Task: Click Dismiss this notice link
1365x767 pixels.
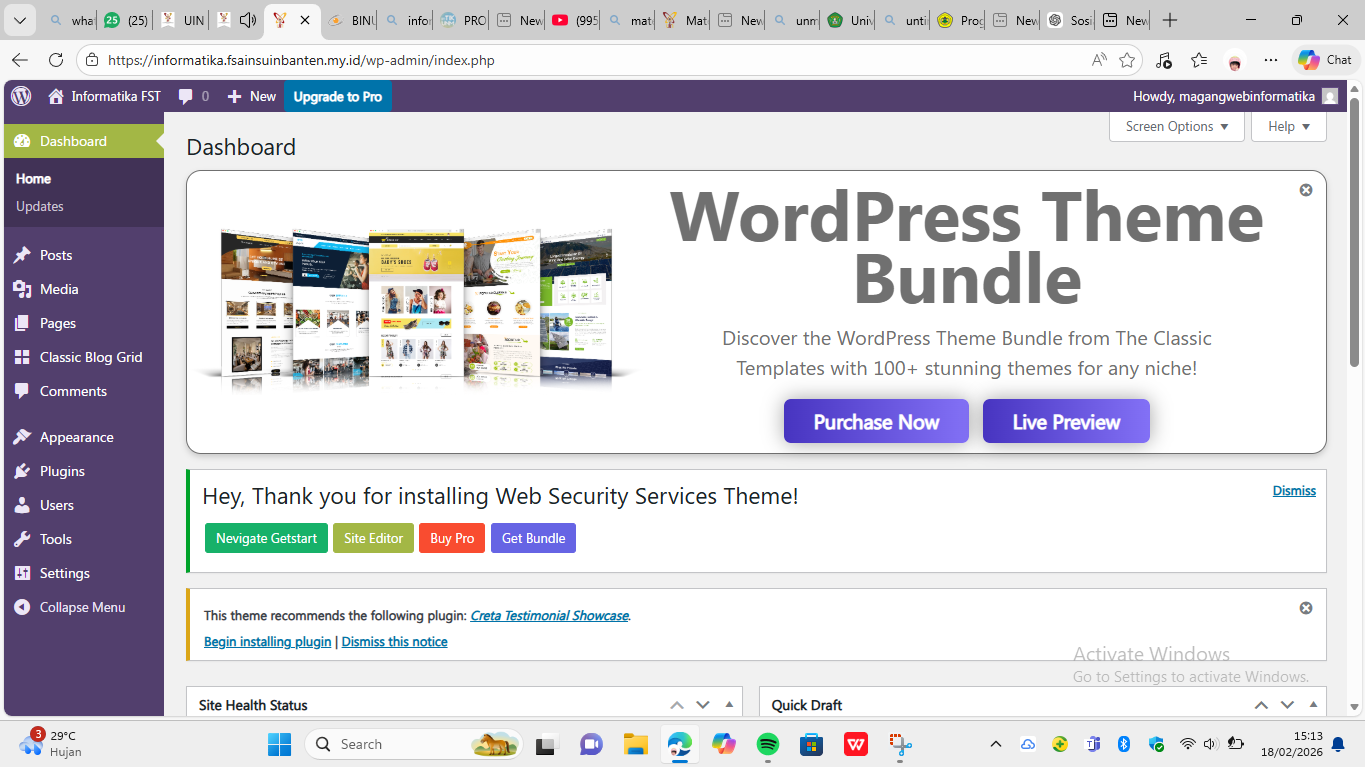Action: [x=394, y=642]
